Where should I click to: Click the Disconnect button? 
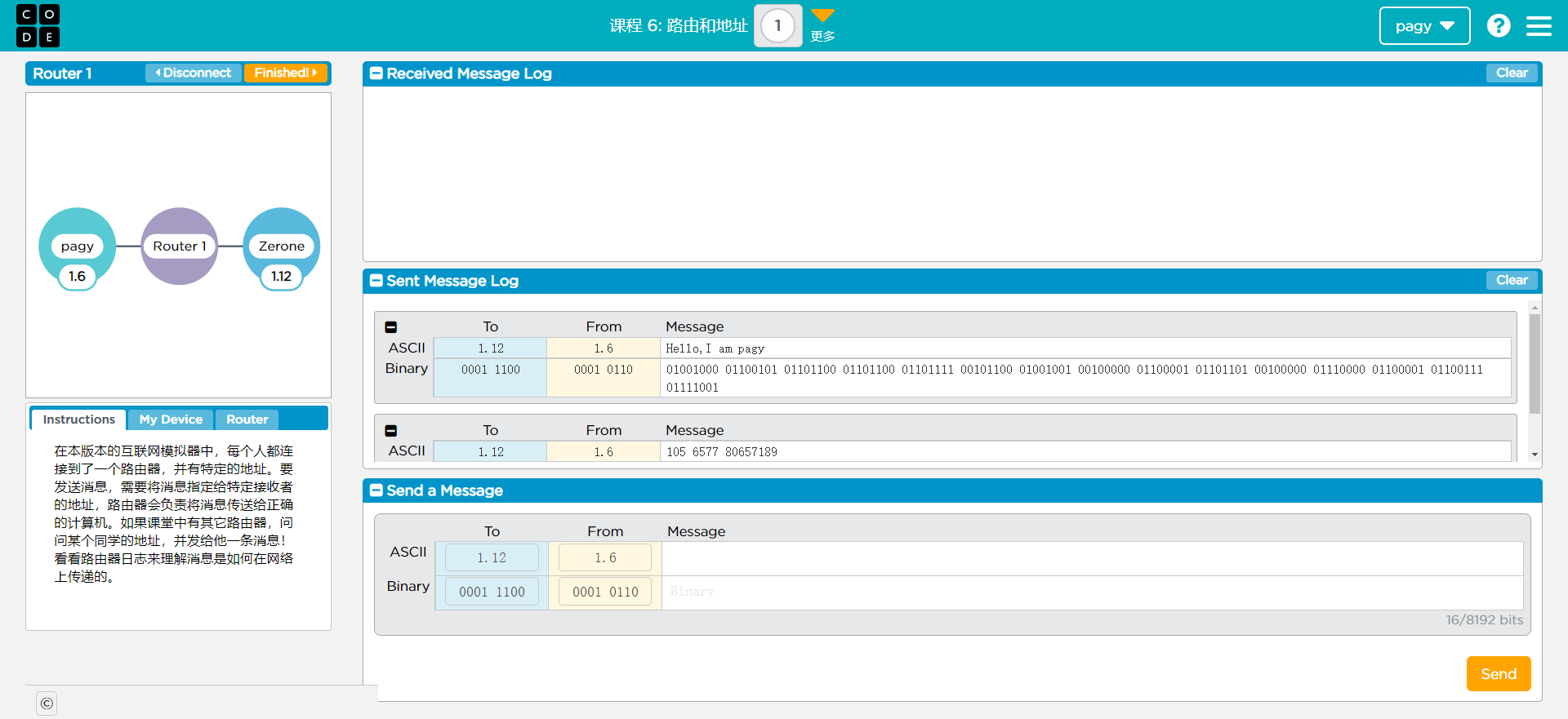click(x=194, y=73)
